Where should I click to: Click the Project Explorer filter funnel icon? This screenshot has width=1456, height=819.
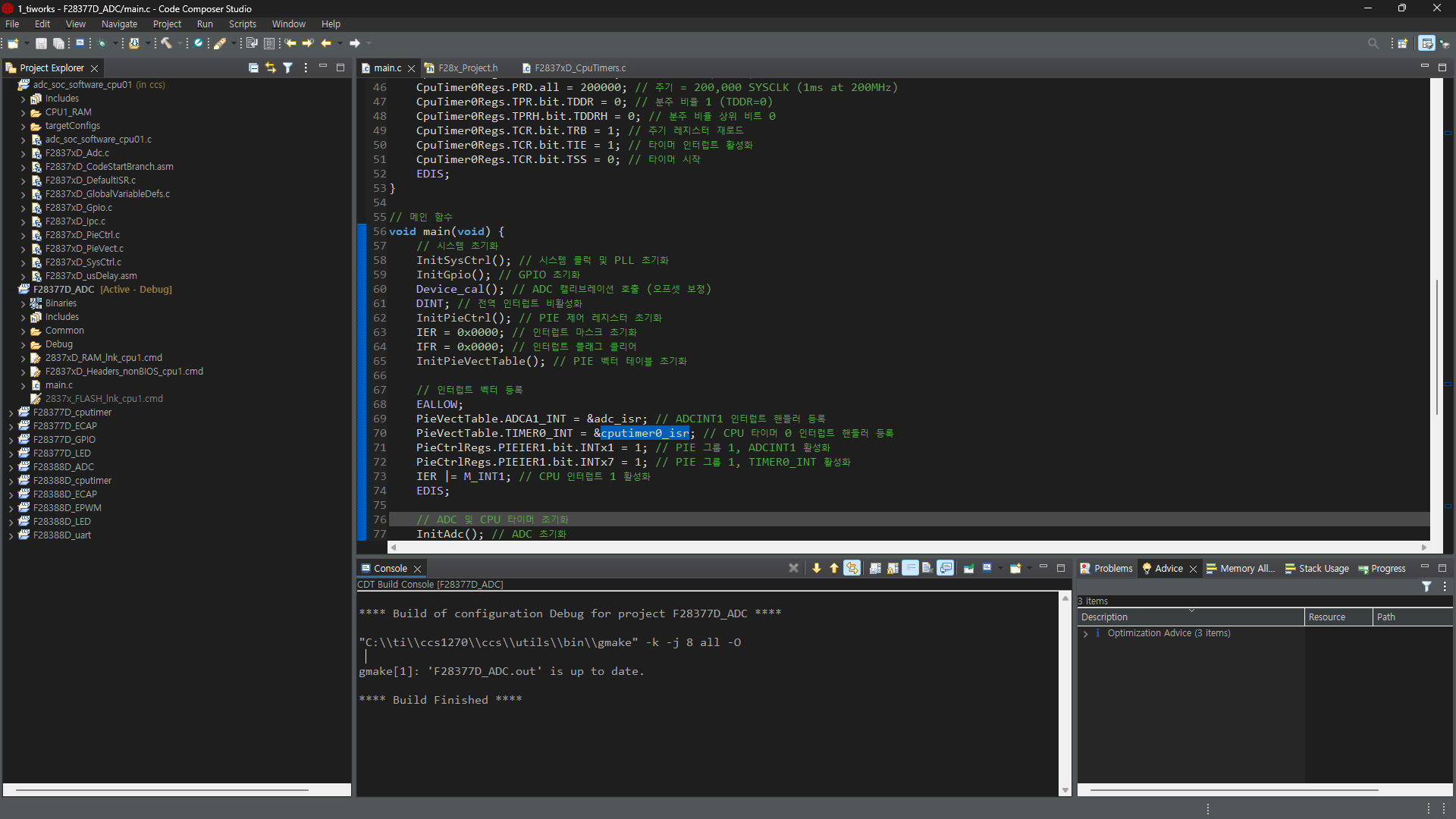288,67
